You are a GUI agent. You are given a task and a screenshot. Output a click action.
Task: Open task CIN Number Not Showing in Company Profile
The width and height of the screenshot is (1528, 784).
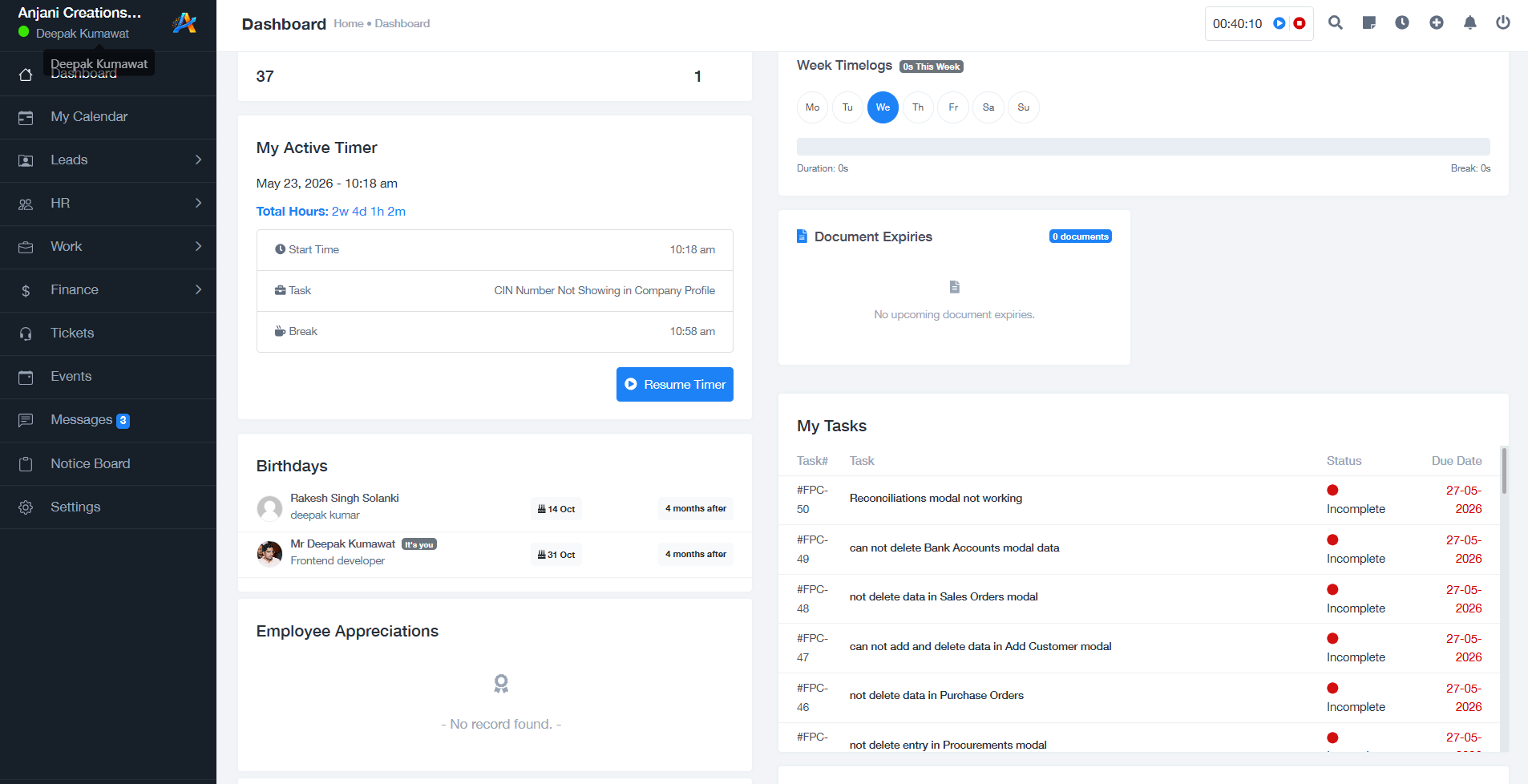[x=604, y=290]
